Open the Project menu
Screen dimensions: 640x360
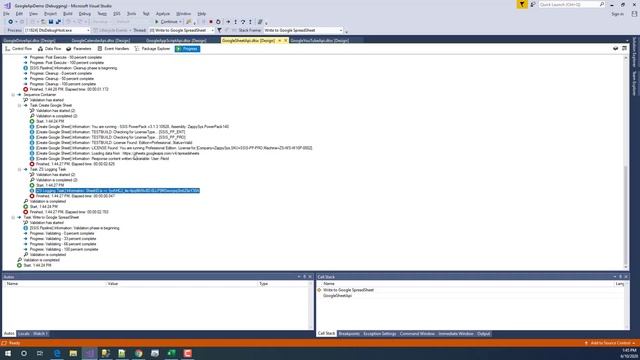pos(50,13)
